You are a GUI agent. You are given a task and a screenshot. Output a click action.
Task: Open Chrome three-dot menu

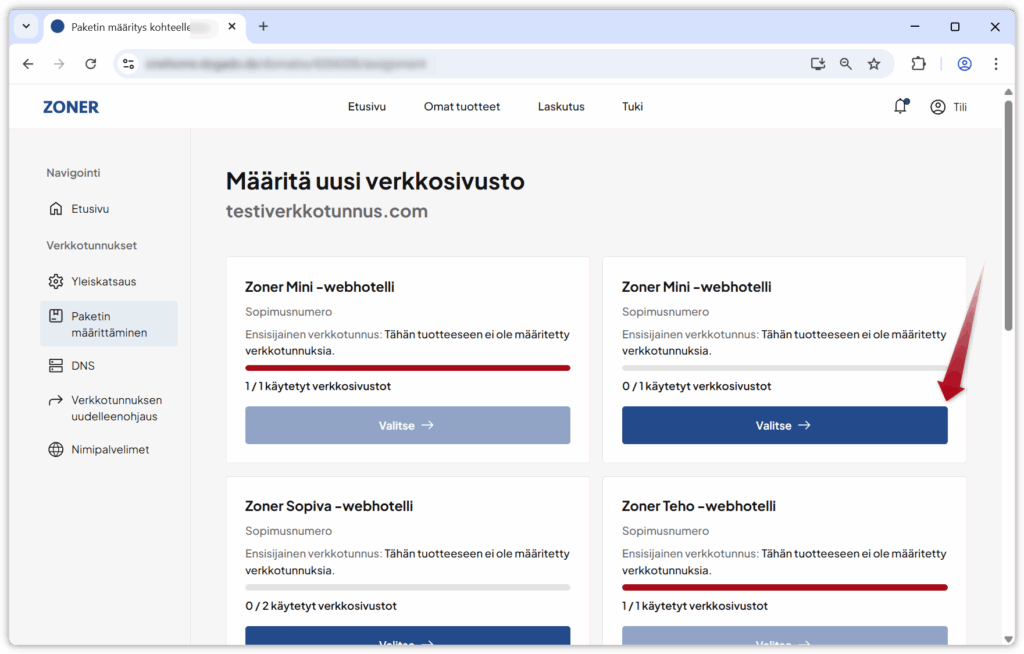pos(995,64)
